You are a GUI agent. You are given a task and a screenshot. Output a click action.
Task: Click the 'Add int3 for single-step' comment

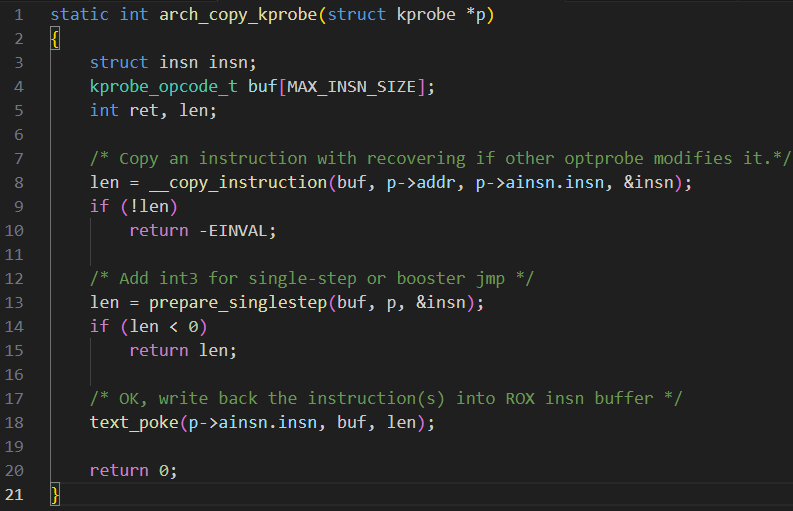click(x=312, y=279)
